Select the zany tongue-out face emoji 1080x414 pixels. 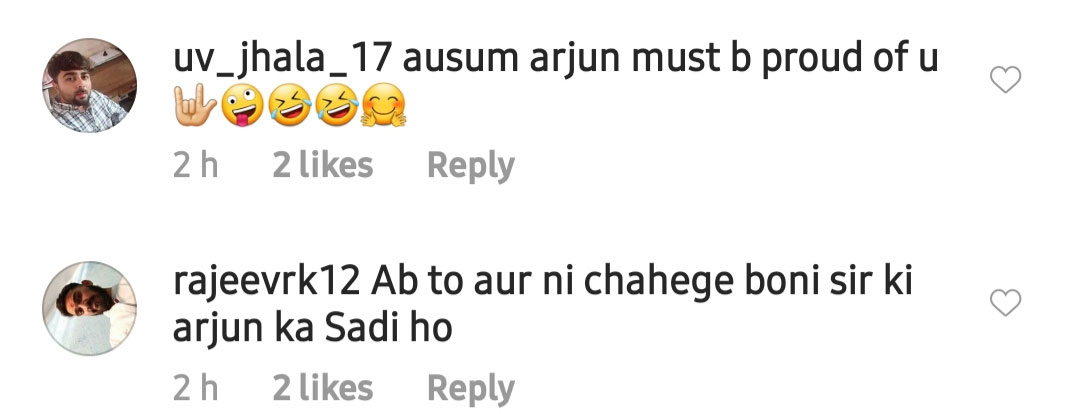click(242, 105)
